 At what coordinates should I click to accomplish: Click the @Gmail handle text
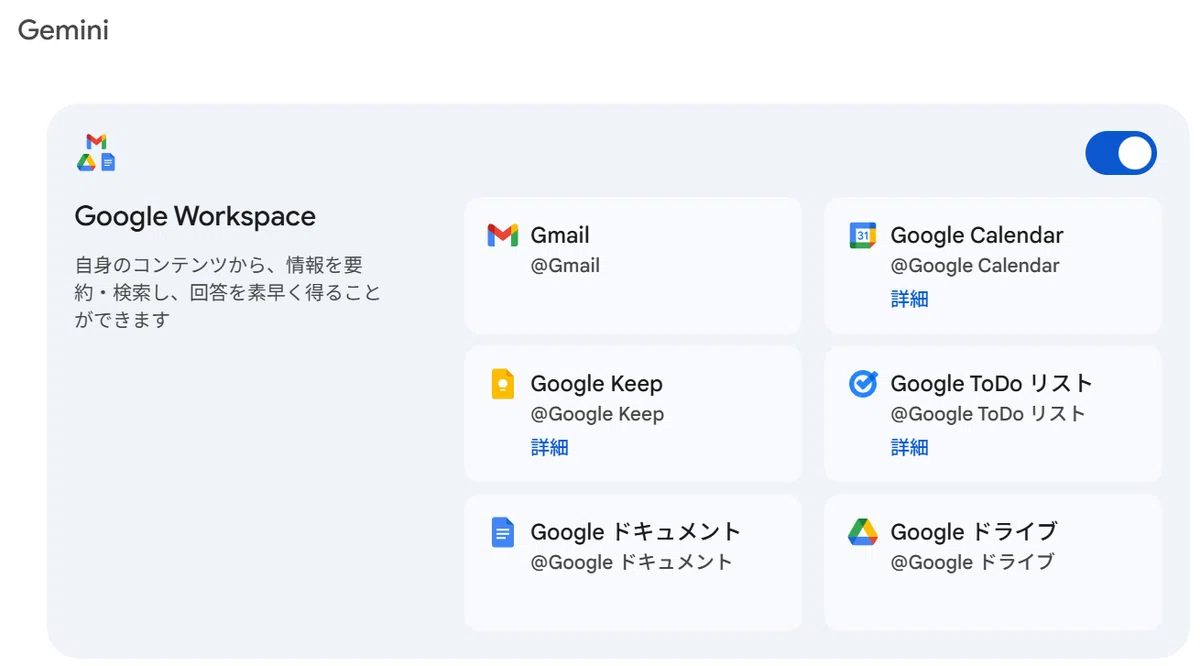565,266
